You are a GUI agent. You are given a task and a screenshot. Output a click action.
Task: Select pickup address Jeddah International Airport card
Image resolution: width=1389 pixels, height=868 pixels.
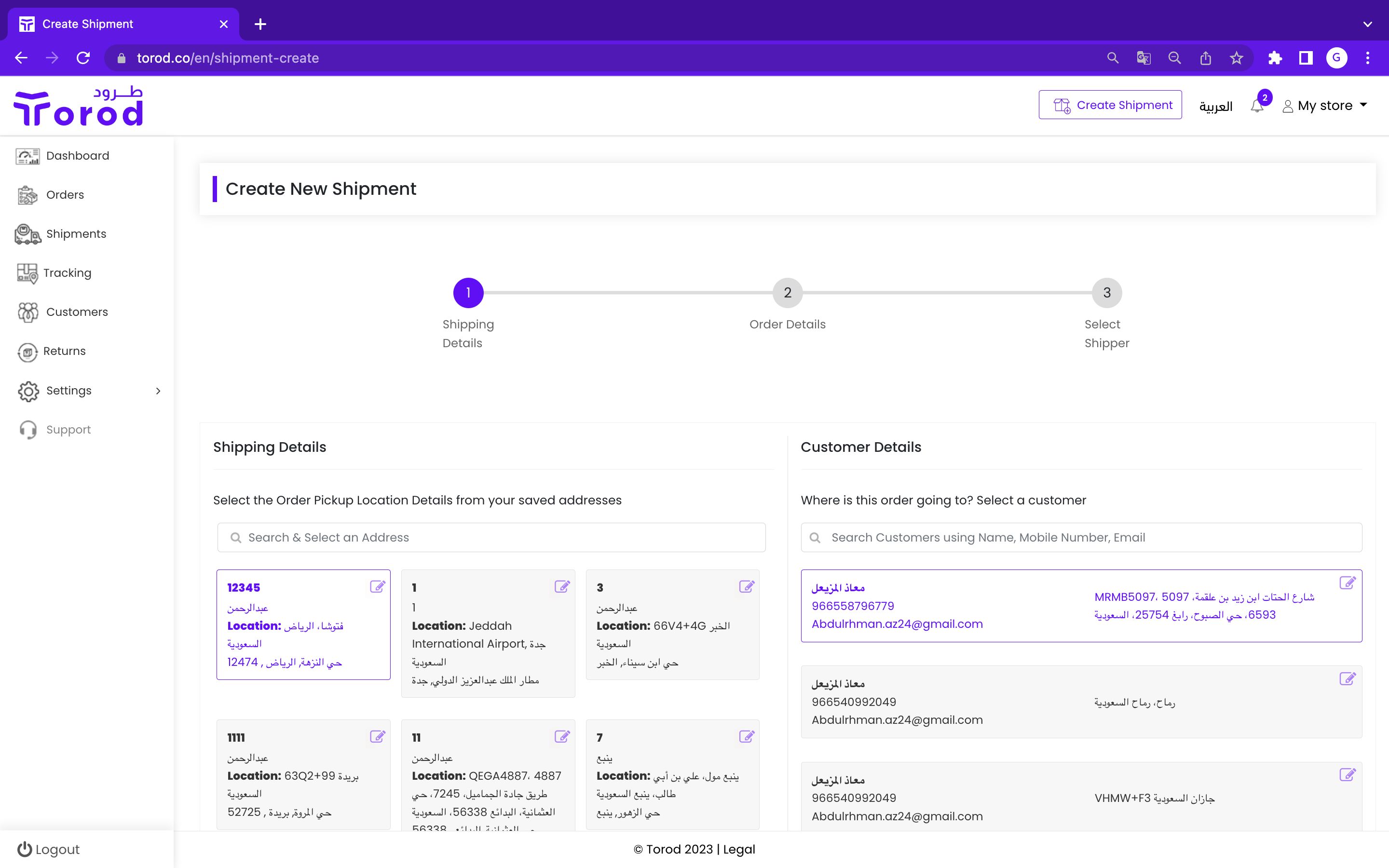click(x=488, y=634)
